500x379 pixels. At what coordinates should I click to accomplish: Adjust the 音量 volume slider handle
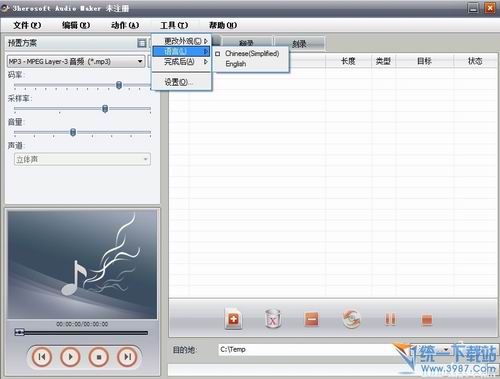click(73, 132)
